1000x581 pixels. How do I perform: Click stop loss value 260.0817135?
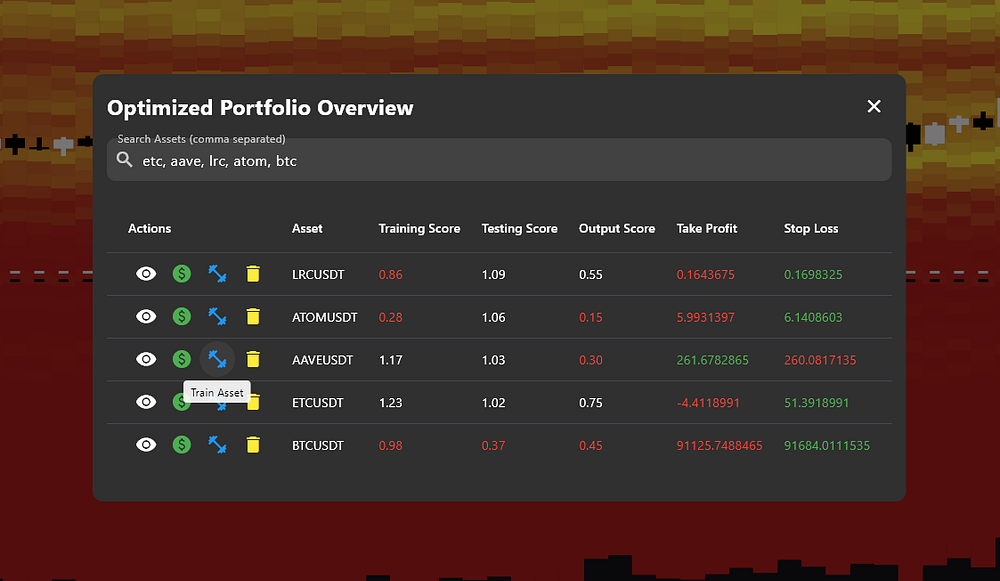click(820, 360)
